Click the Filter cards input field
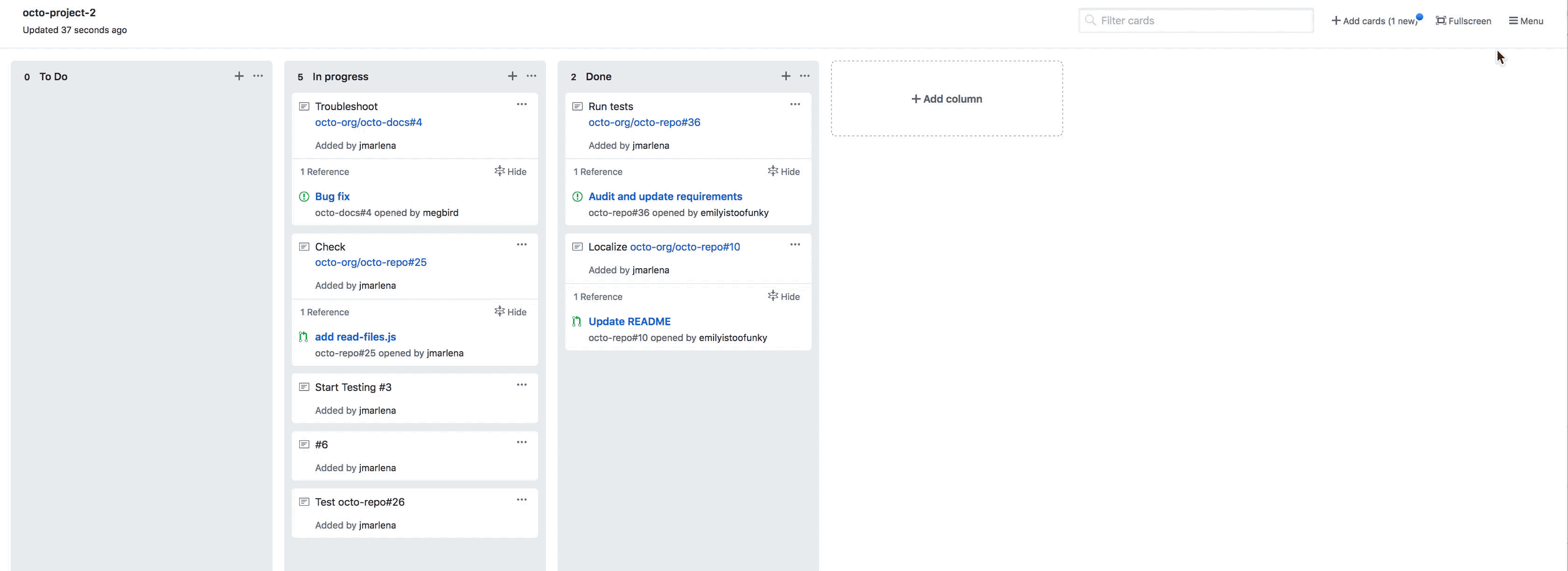This screenshot has width=1568, height=571. [x=1196, y=20]
